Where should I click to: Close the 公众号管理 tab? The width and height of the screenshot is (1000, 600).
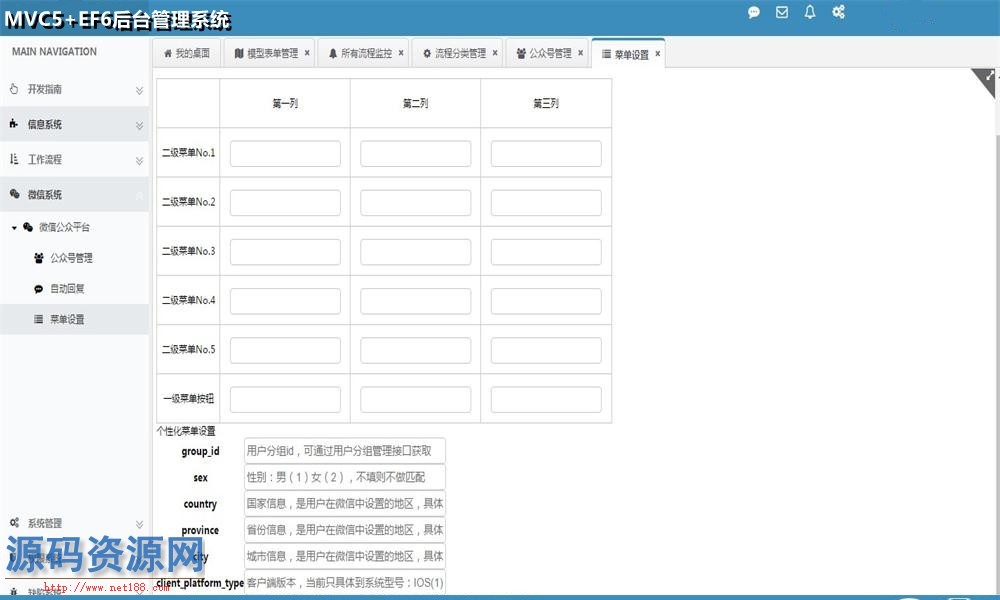(x=581, y=53)
